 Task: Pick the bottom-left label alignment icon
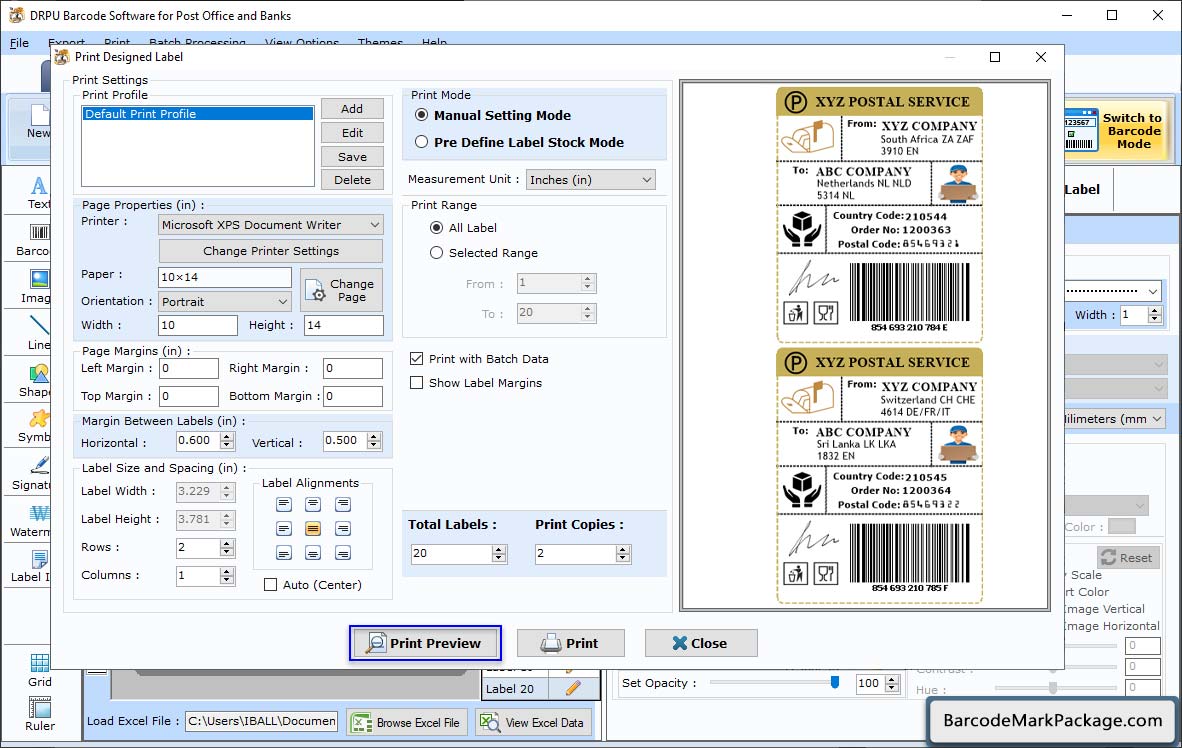pos(283,553)
